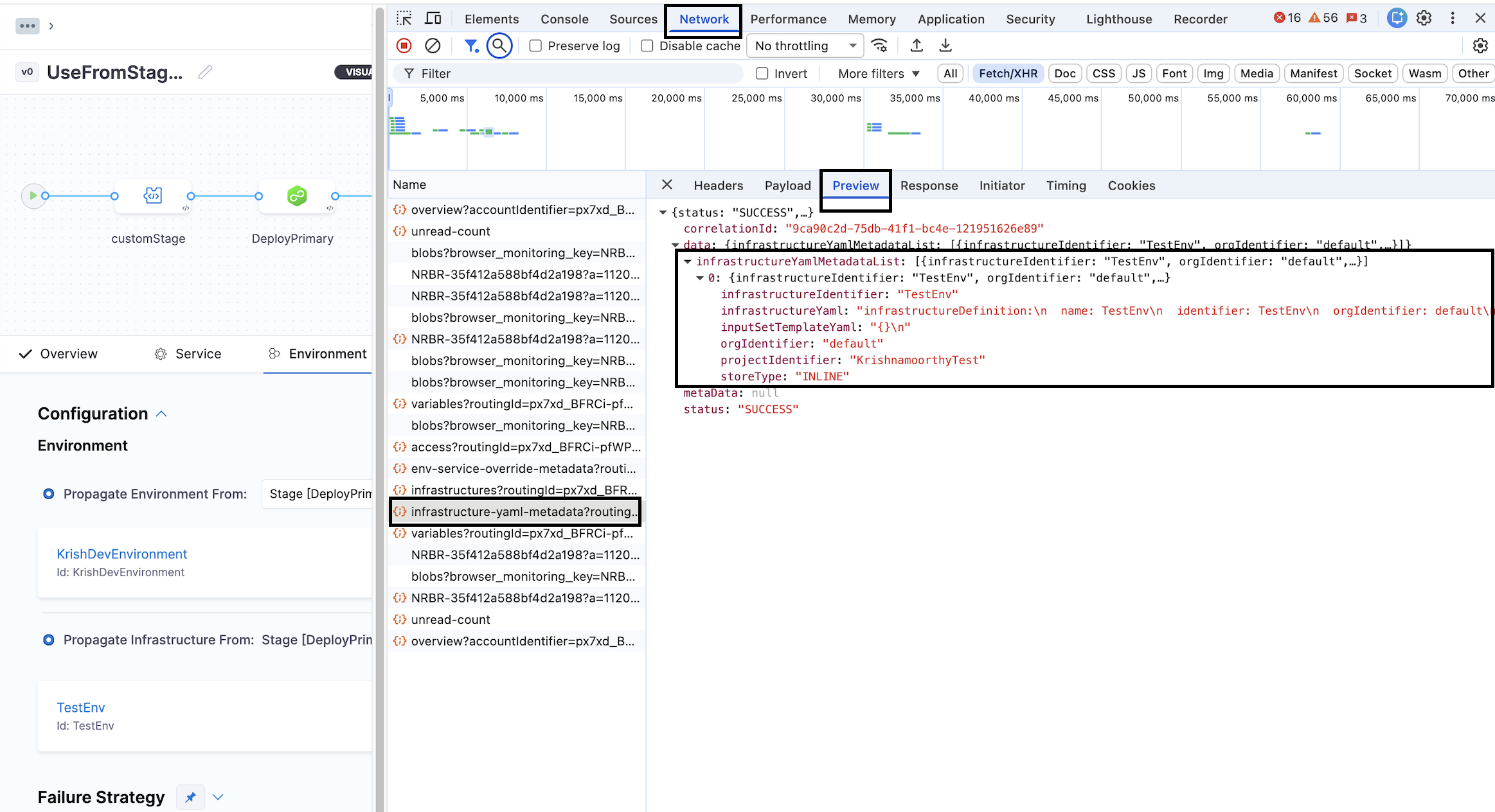Clear the network log
Screen dimensions: 1495x812
click(x=433, y=46)
